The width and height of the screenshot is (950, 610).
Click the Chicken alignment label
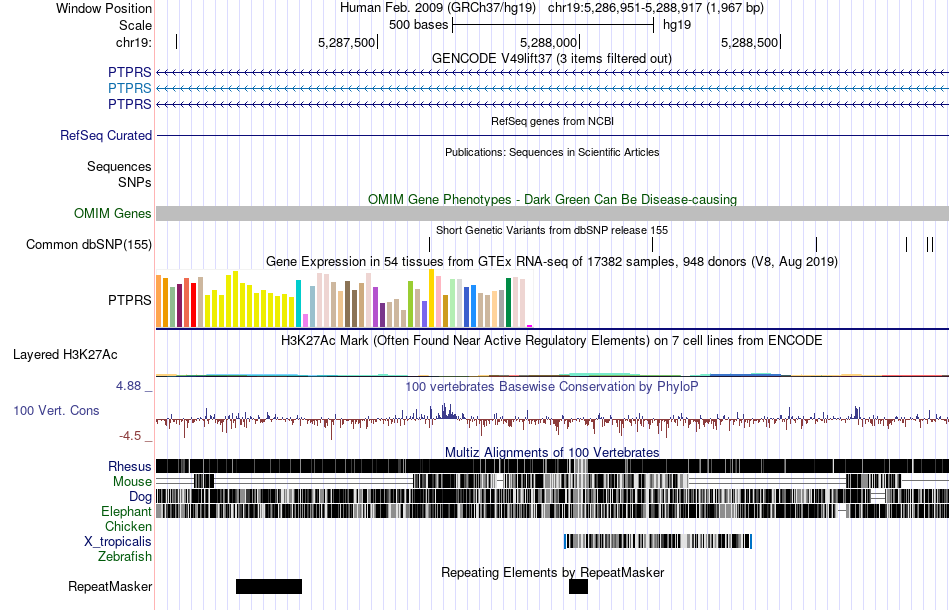[x=128, y=526]
